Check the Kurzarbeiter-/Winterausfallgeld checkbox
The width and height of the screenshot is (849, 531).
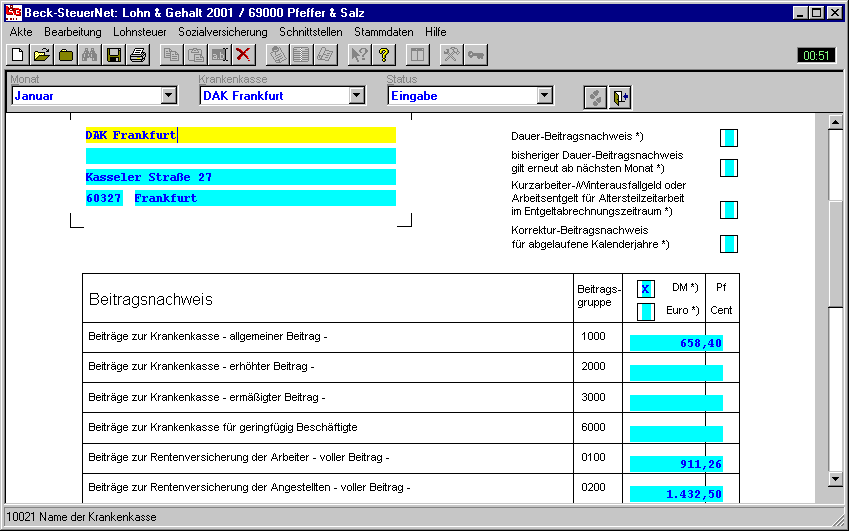pyautogui.click(x=729, y=210)
